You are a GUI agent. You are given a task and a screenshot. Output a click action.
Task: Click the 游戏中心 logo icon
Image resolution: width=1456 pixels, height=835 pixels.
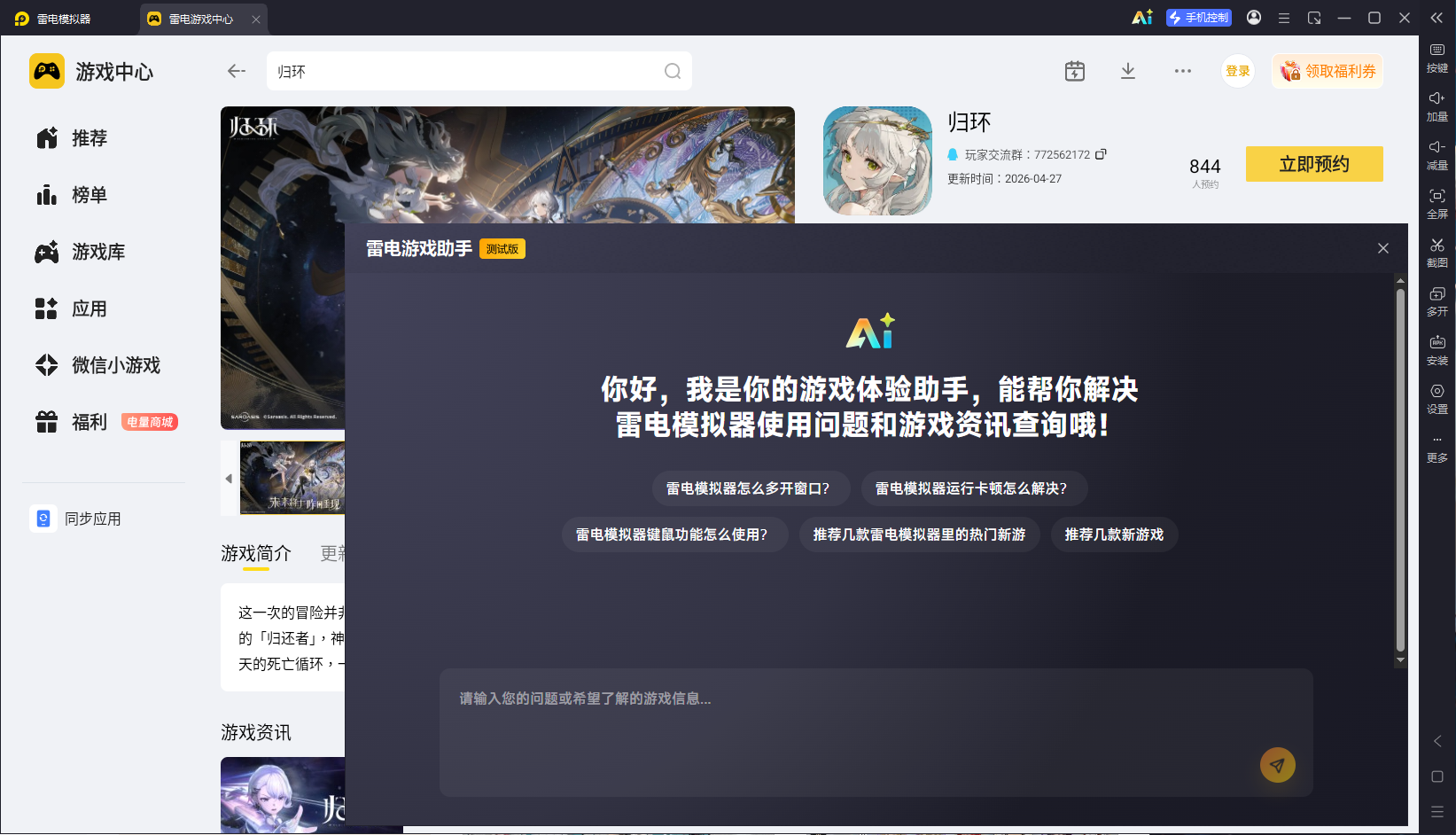pyautogui.click(x=47, y=71)
